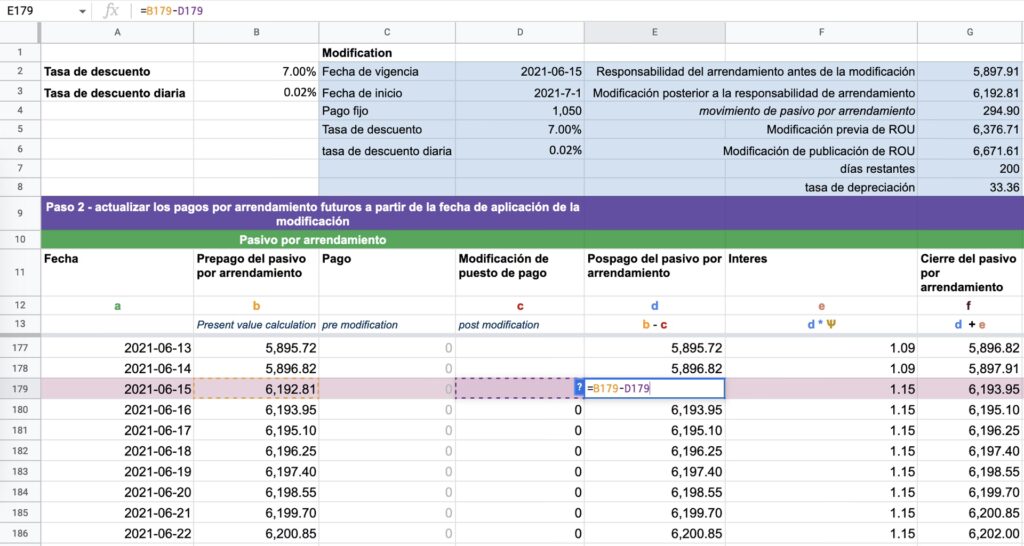Open the Name box dropdown arrow
The width and height of the screenshot is (1024, 546).
click(81, 11)
